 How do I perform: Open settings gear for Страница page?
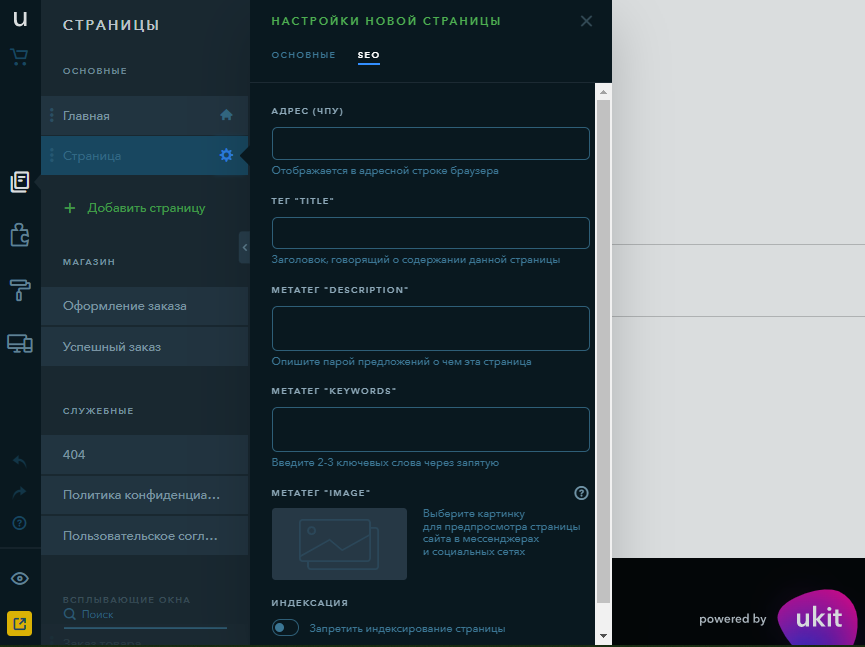226,155
